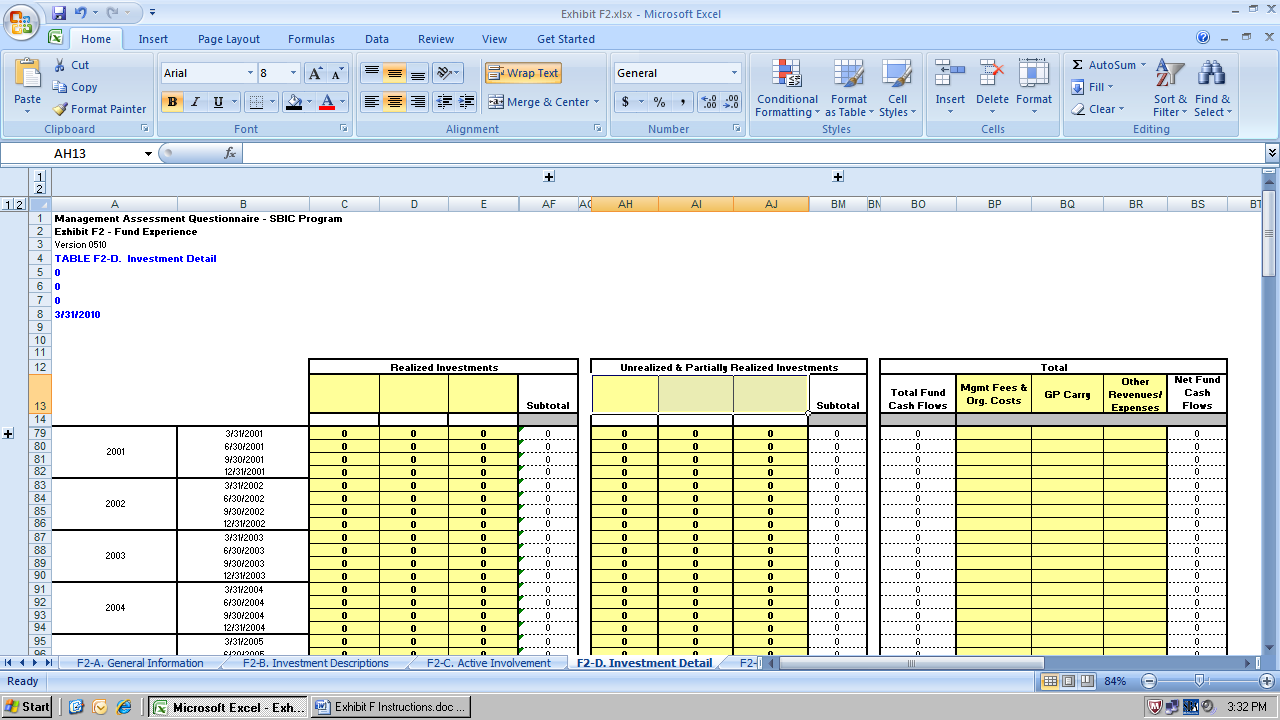
Task: Open the Arial font name dropdown
Action: tap(250, 73)
